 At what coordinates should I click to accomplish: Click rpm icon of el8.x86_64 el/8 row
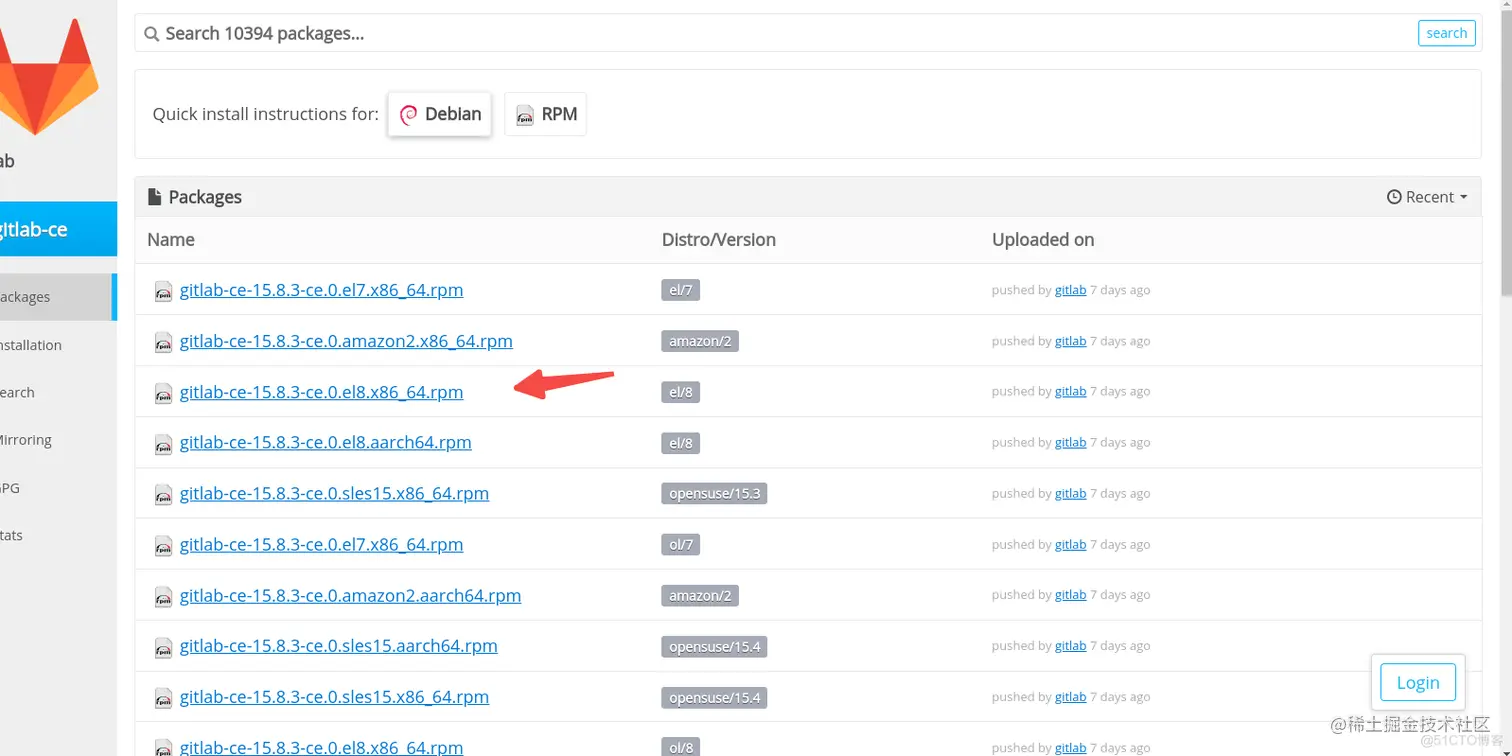click(163, 393)
